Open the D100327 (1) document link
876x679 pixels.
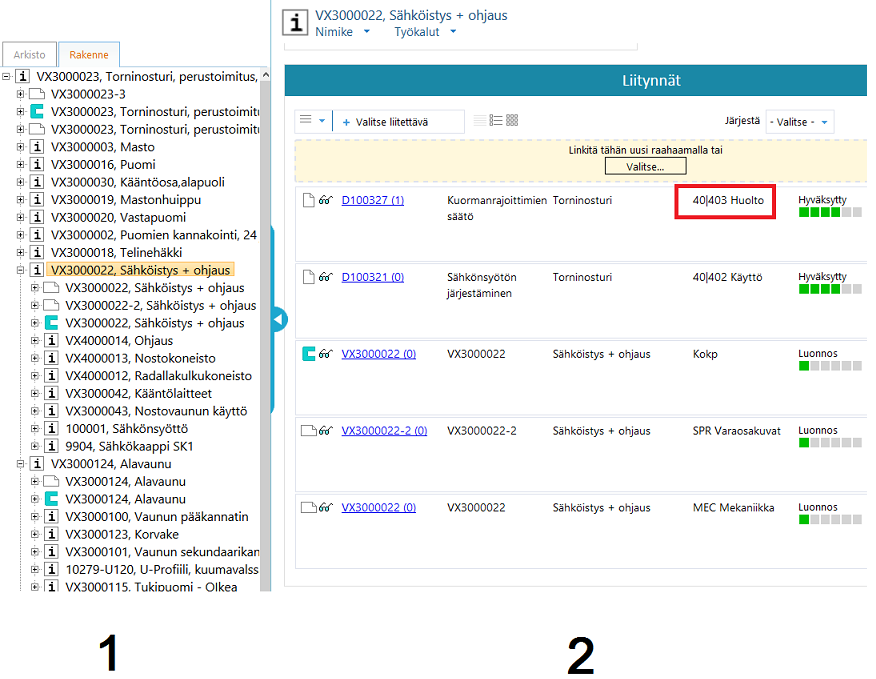(372, 201)
